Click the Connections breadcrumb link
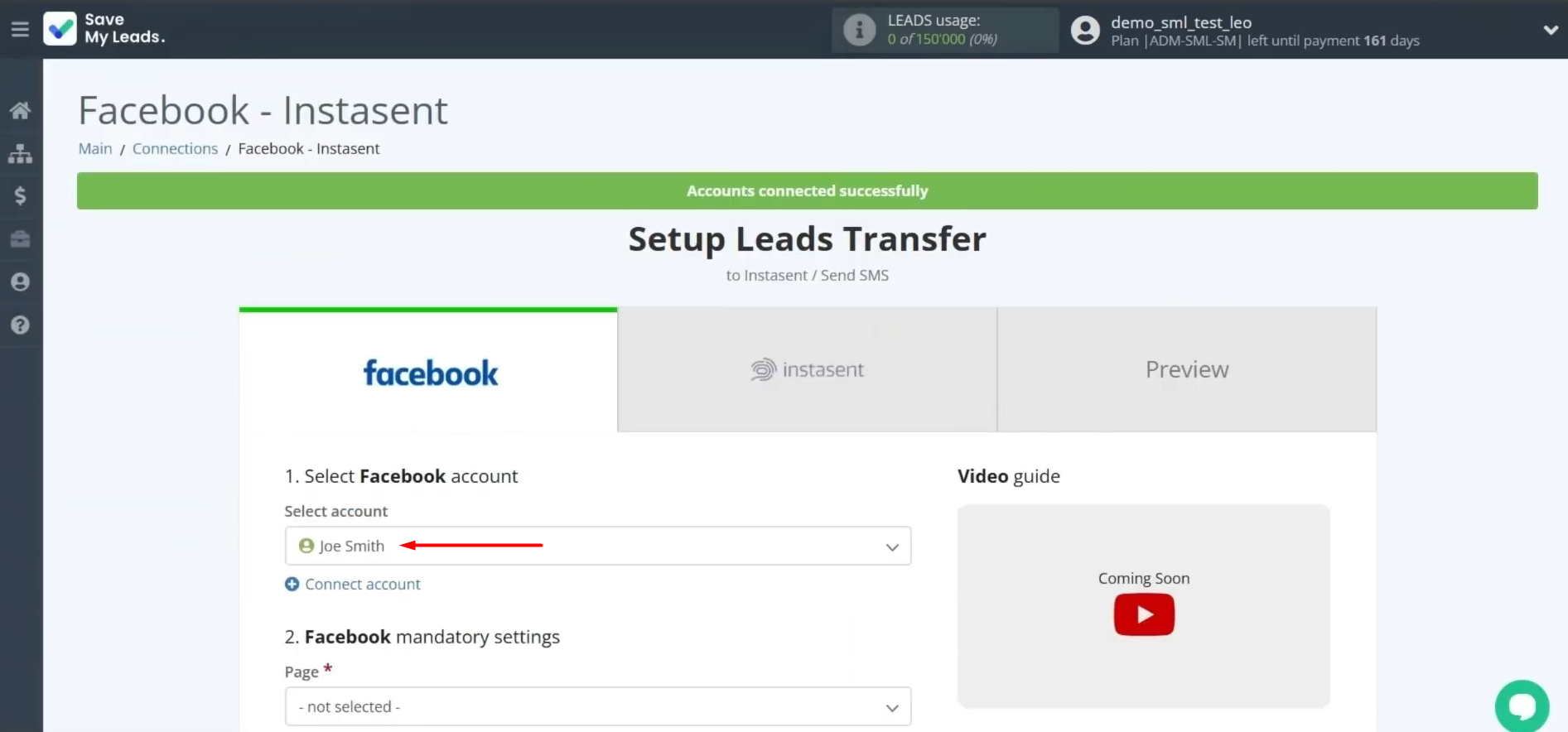 175,148
